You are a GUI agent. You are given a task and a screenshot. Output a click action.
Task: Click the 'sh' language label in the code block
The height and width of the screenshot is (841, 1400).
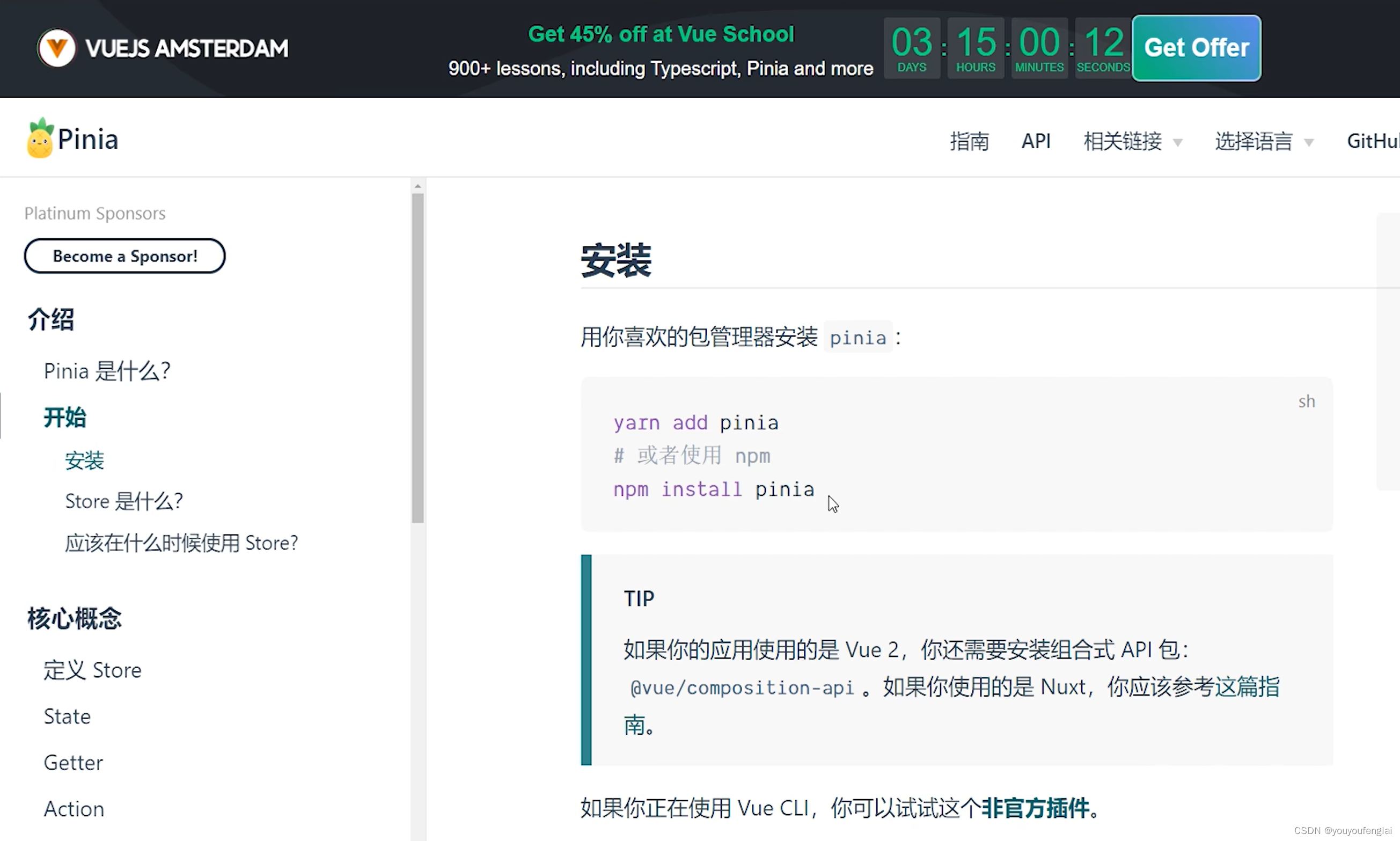point(1307,401)
